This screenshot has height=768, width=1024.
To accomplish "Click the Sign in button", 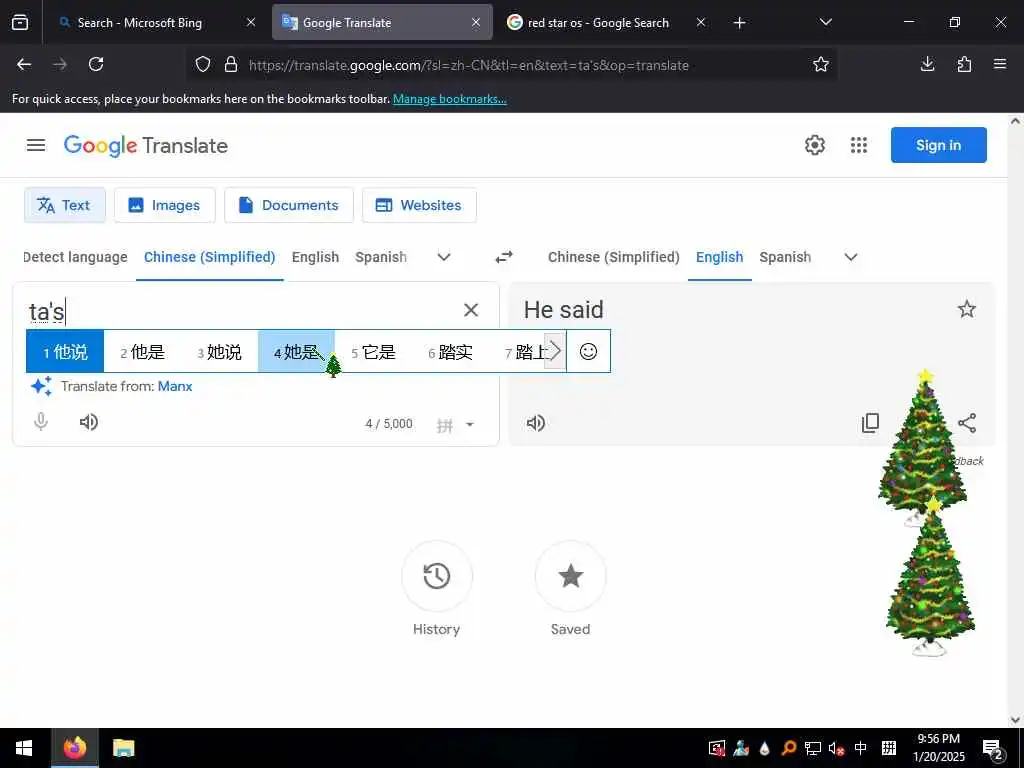I will pos(938,145).
